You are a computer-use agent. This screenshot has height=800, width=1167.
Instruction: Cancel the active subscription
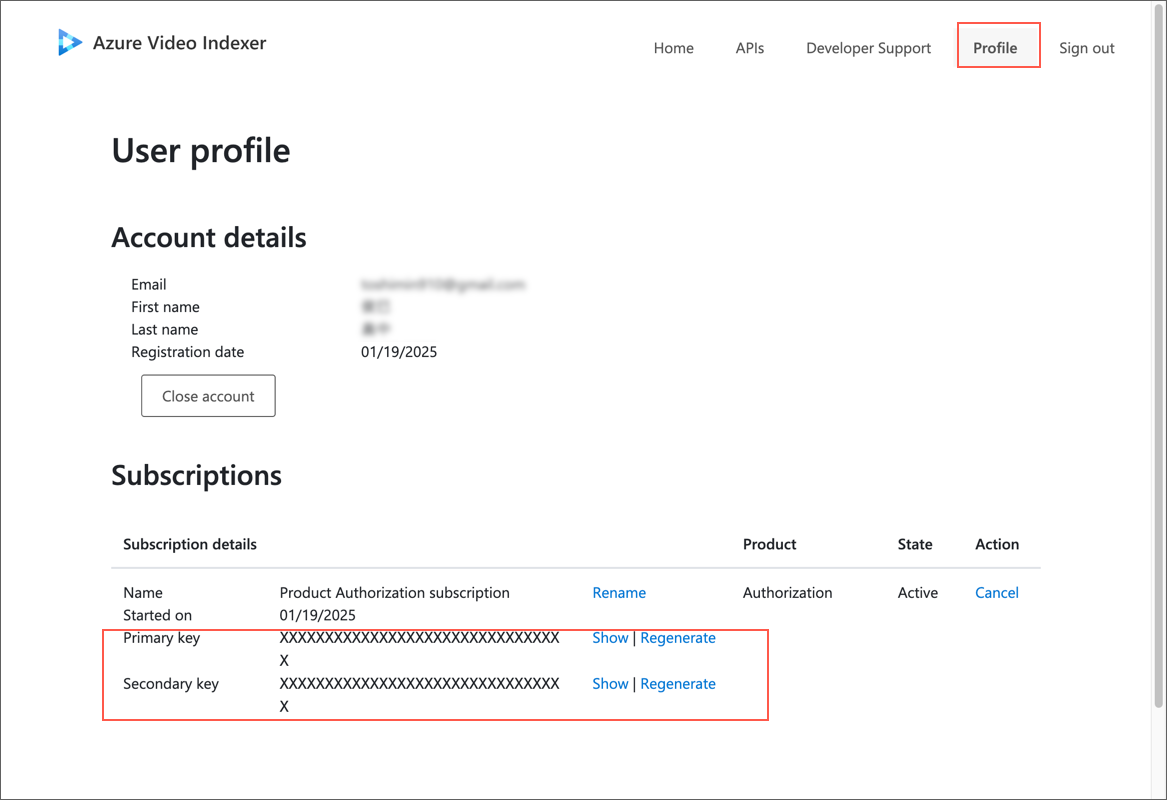(x=997, y=592)
